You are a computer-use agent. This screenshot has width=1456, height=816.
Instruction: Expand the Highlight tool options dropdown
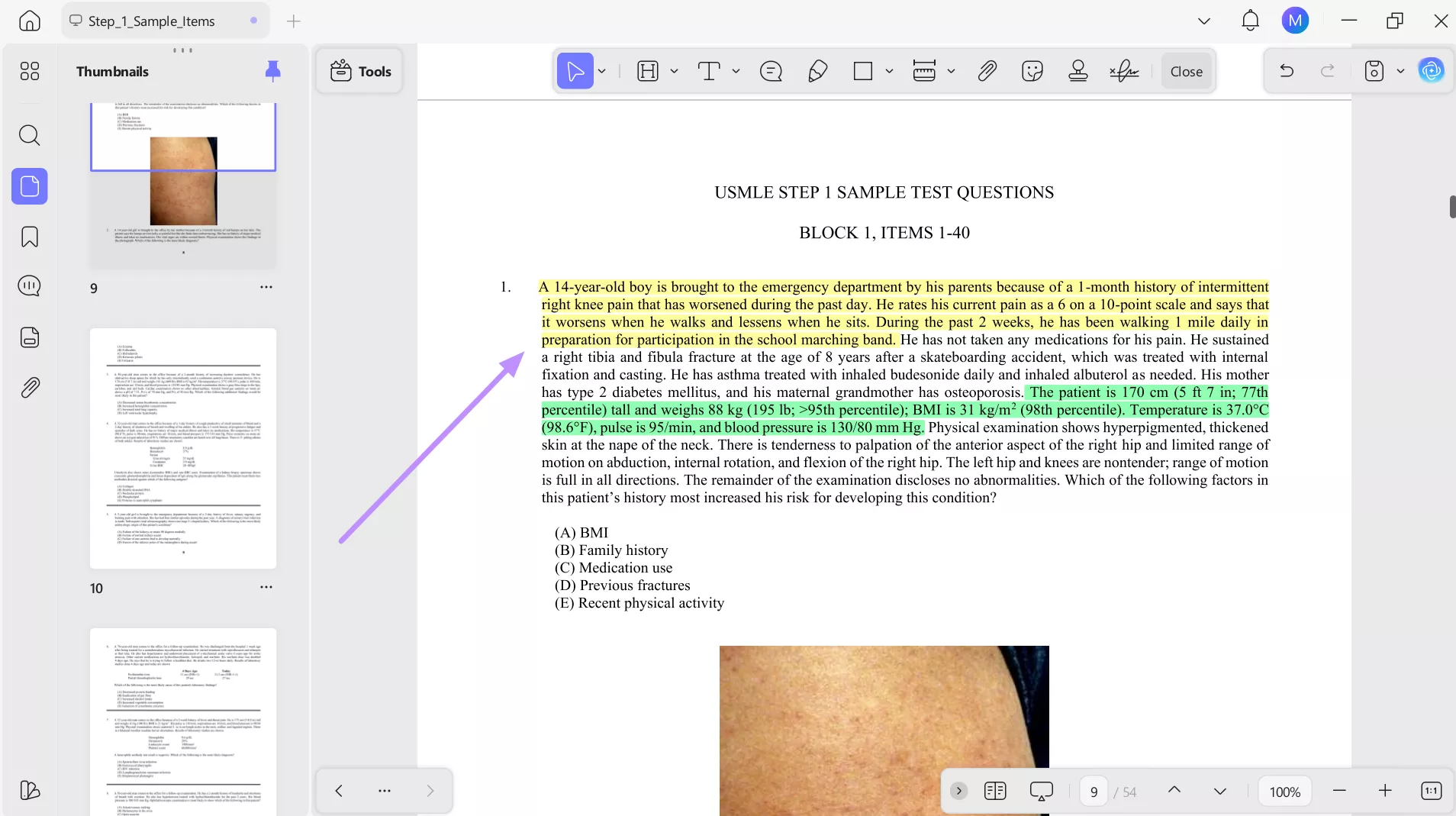[x=674, y=71]
